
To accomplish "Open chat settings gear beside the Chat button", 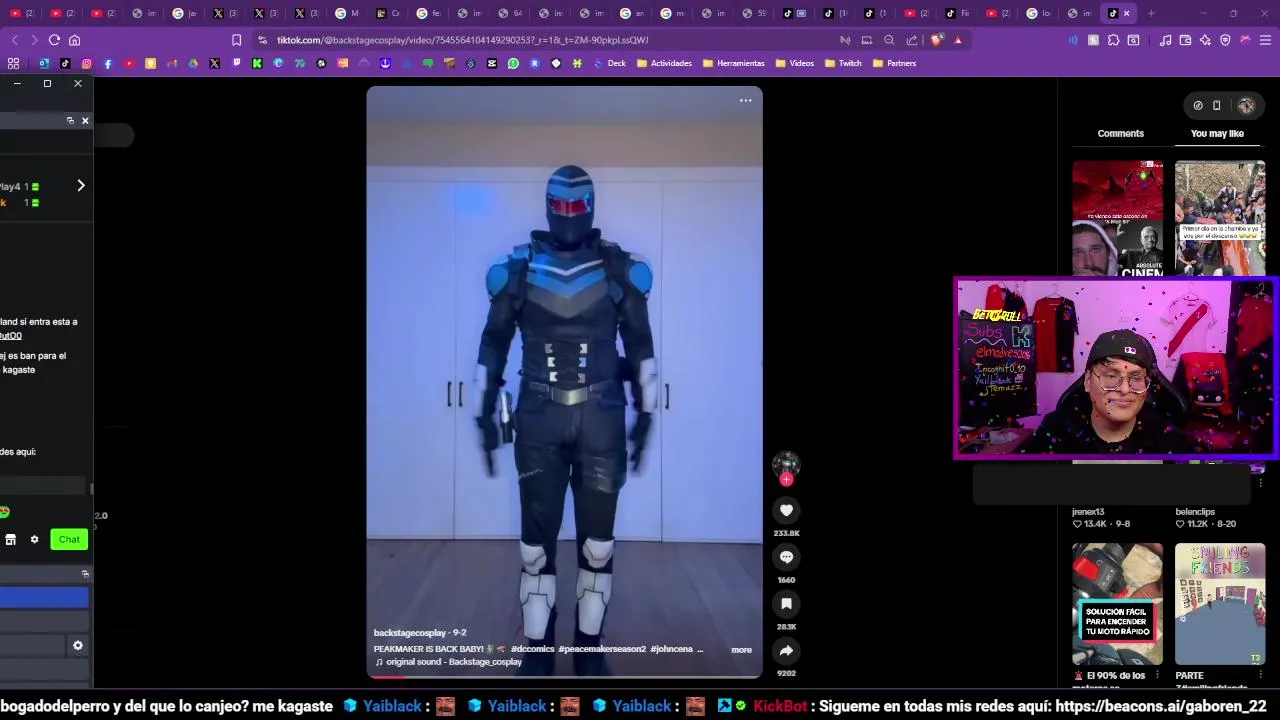I will (34, 539).
